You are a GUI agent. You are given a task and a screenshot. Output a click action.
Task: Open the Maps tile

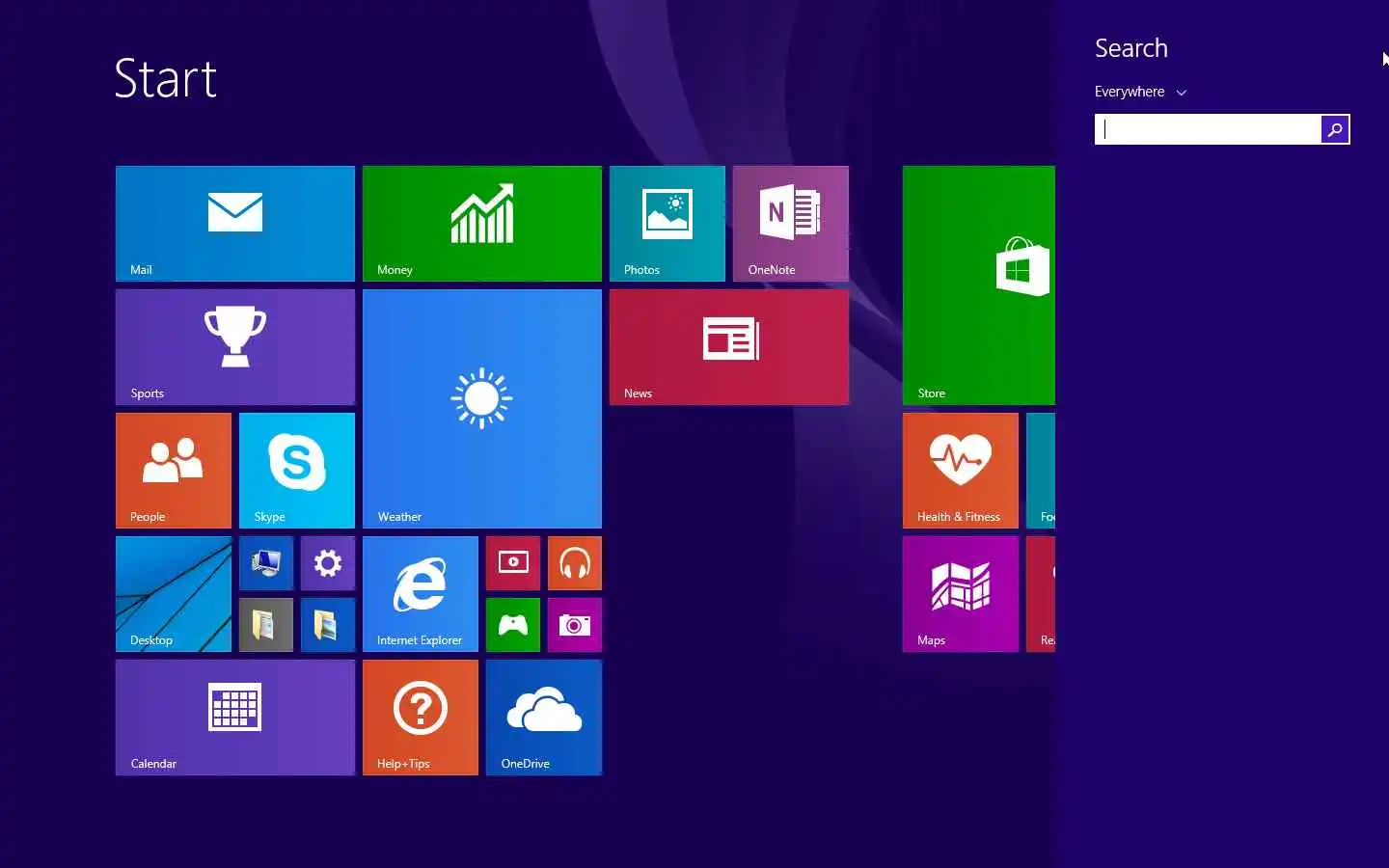[x=961, y=594]
